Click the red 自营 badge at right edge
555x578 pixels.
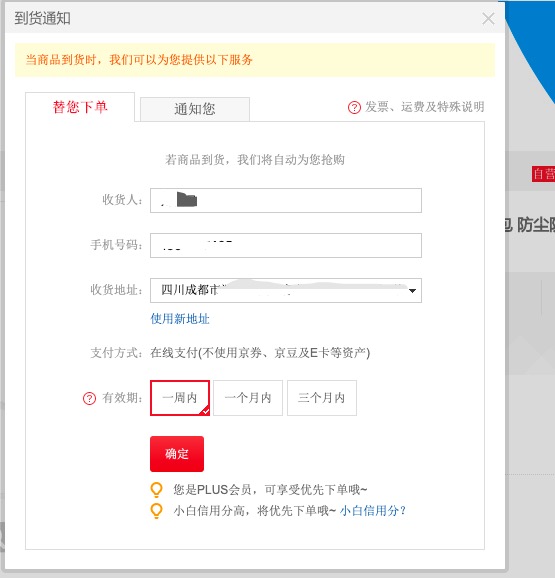pos(543,174)
